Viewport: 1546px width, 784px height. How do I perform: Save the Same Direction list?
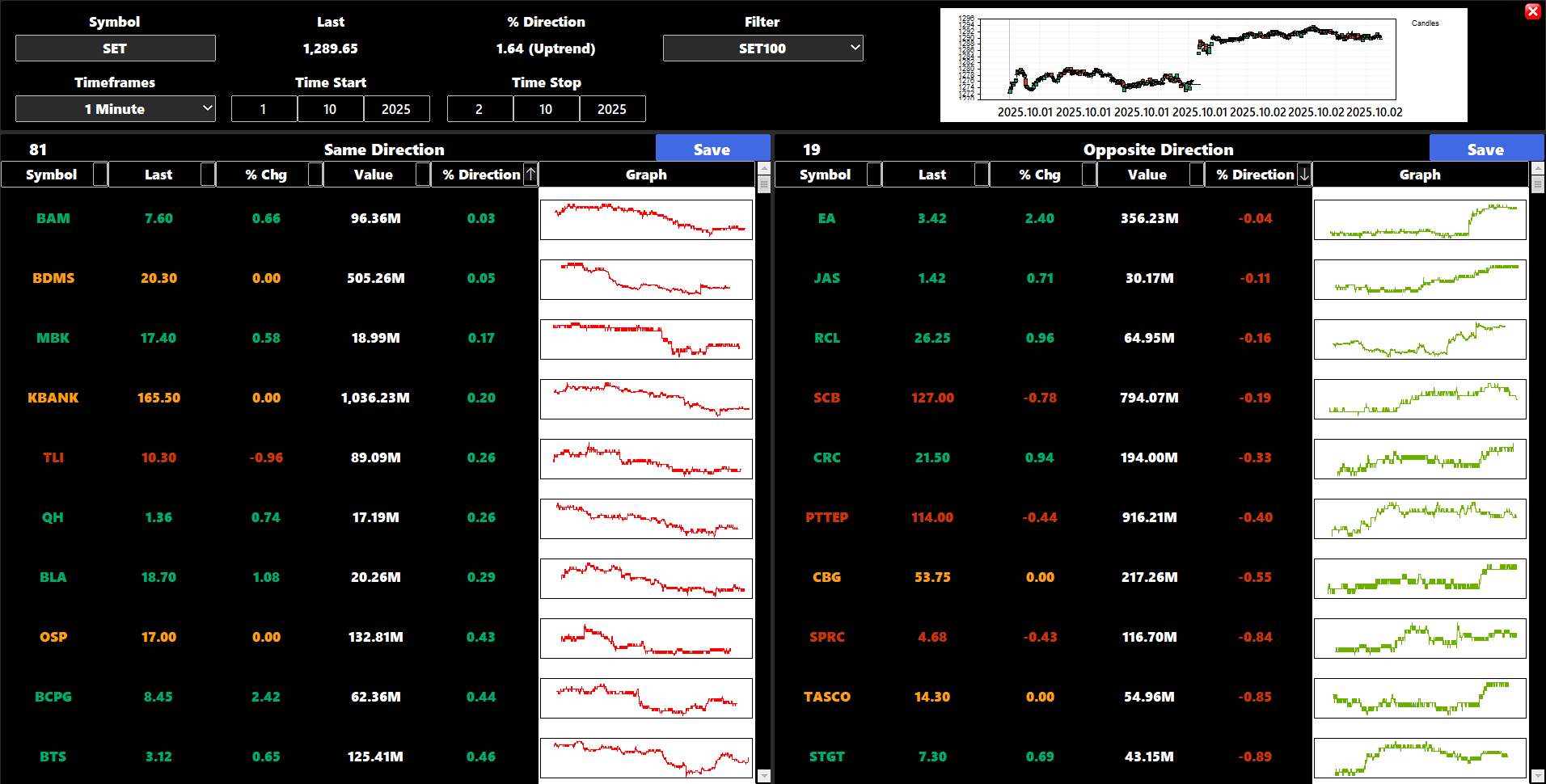pyautogui.click(x=712, y=150)
